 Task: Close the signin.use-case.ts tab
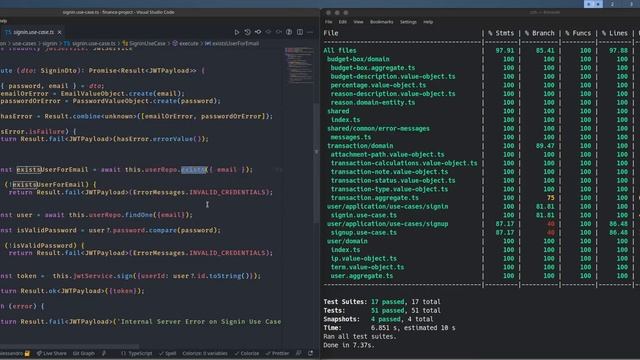[x=60, y=32]
